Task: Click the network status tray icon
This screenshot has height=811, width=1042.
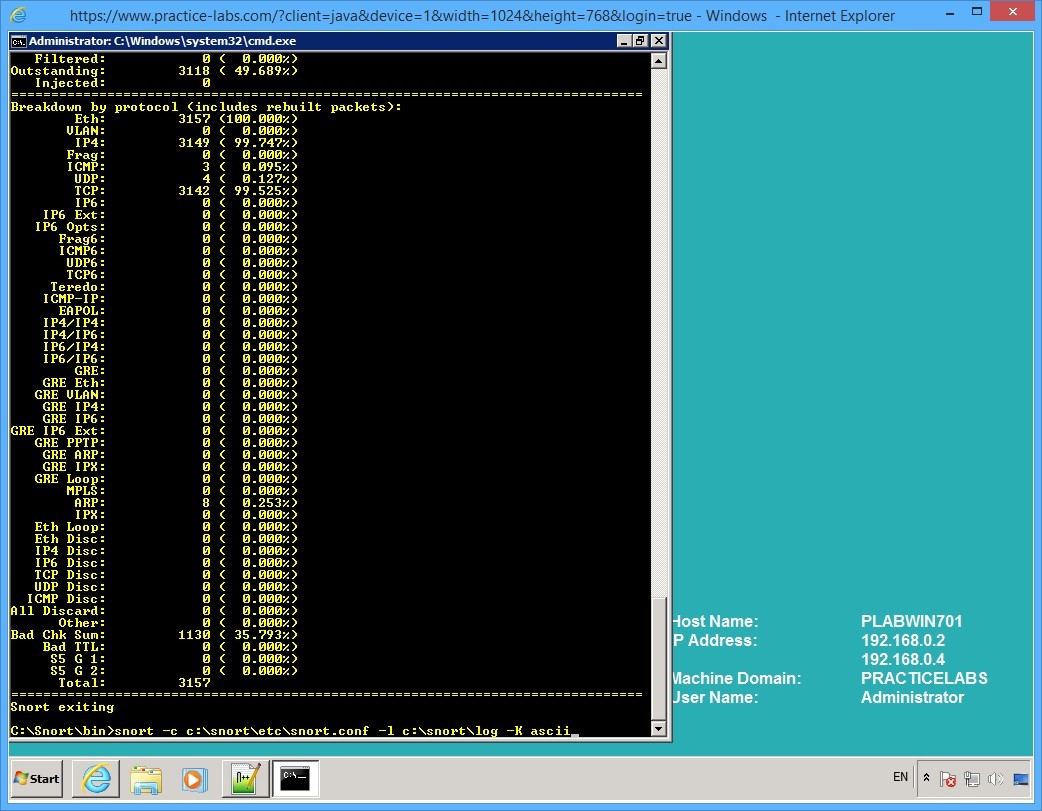Action: tap(970, 779)
